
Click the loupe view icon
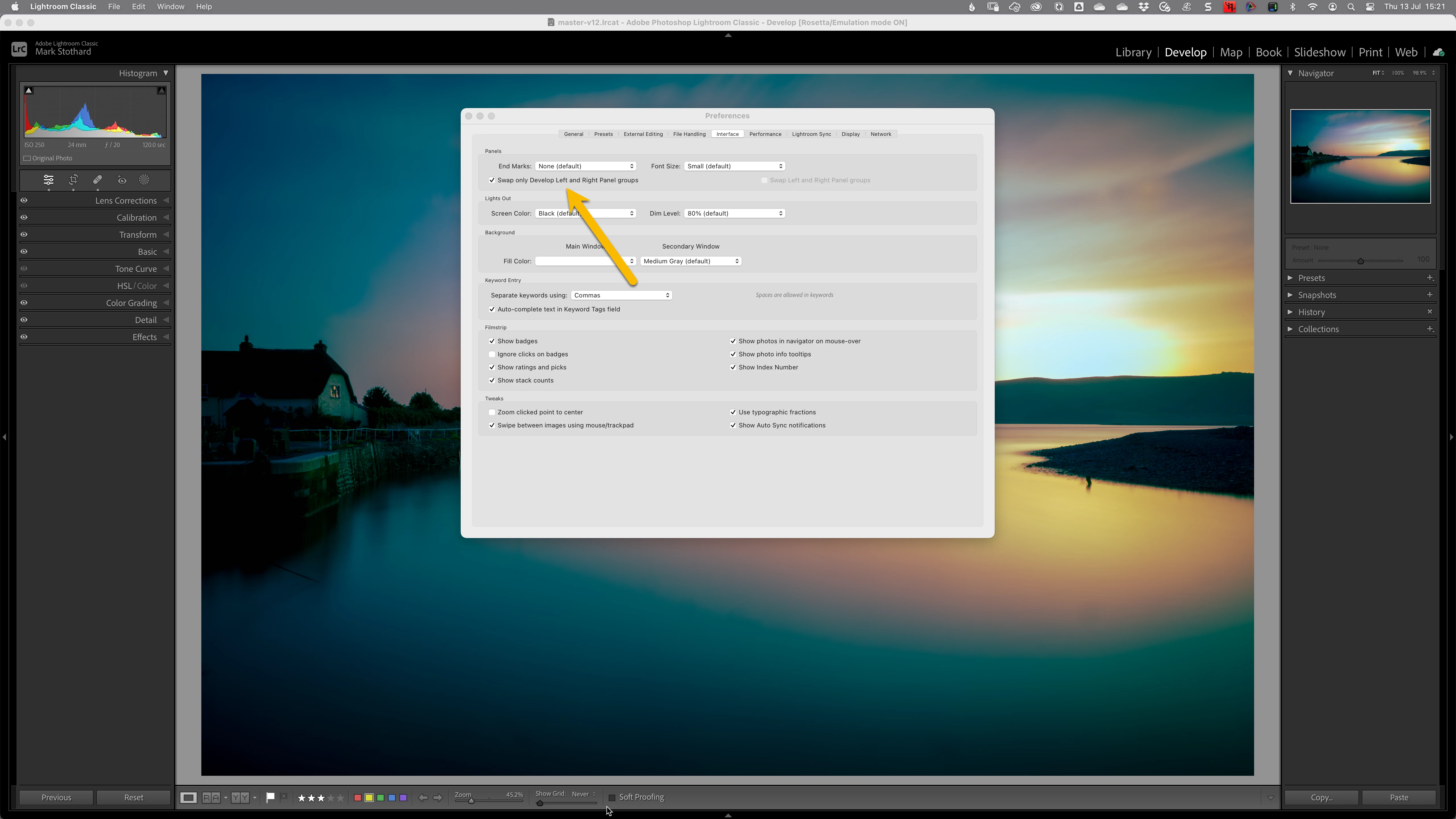[188, 797]
